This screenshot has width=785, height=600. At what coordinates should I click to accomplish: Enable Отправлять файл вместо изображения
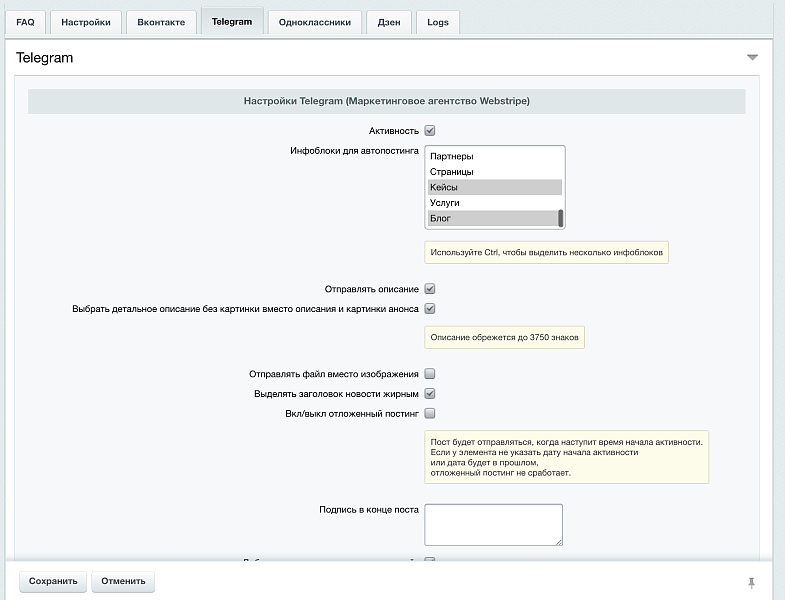point(430,374)
